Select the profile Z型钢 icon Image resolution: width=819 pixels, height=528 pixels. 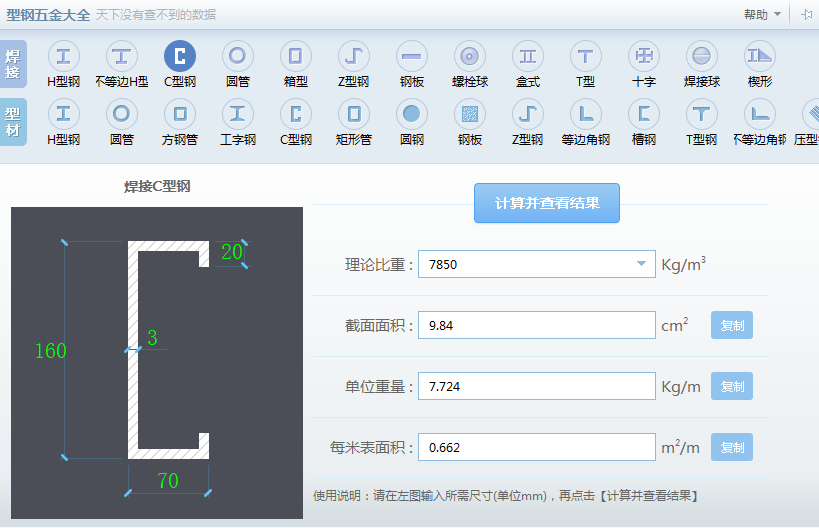[528, 114]
